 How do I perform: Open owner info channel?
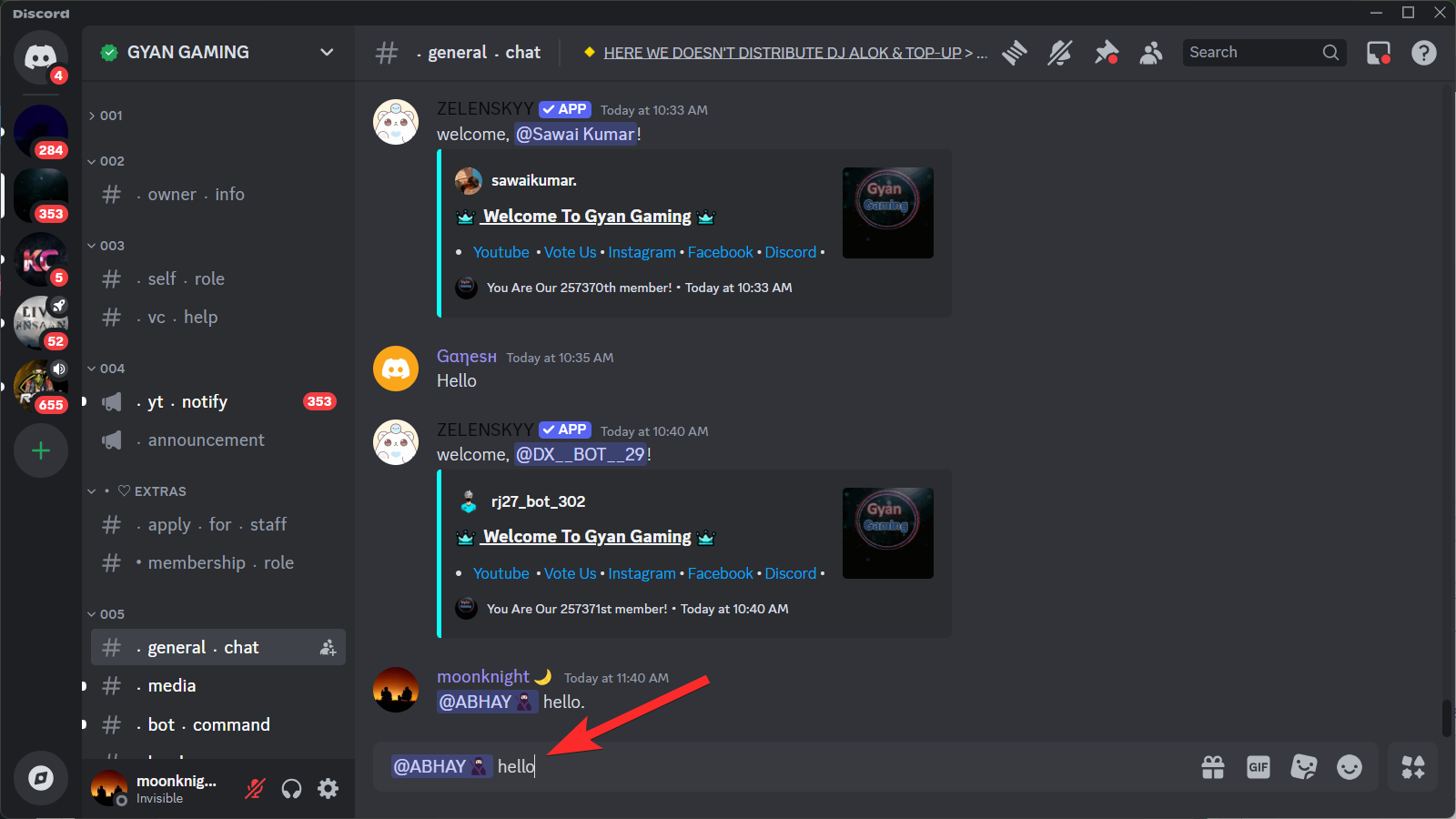pyautogui.click(x=218, y=195)
